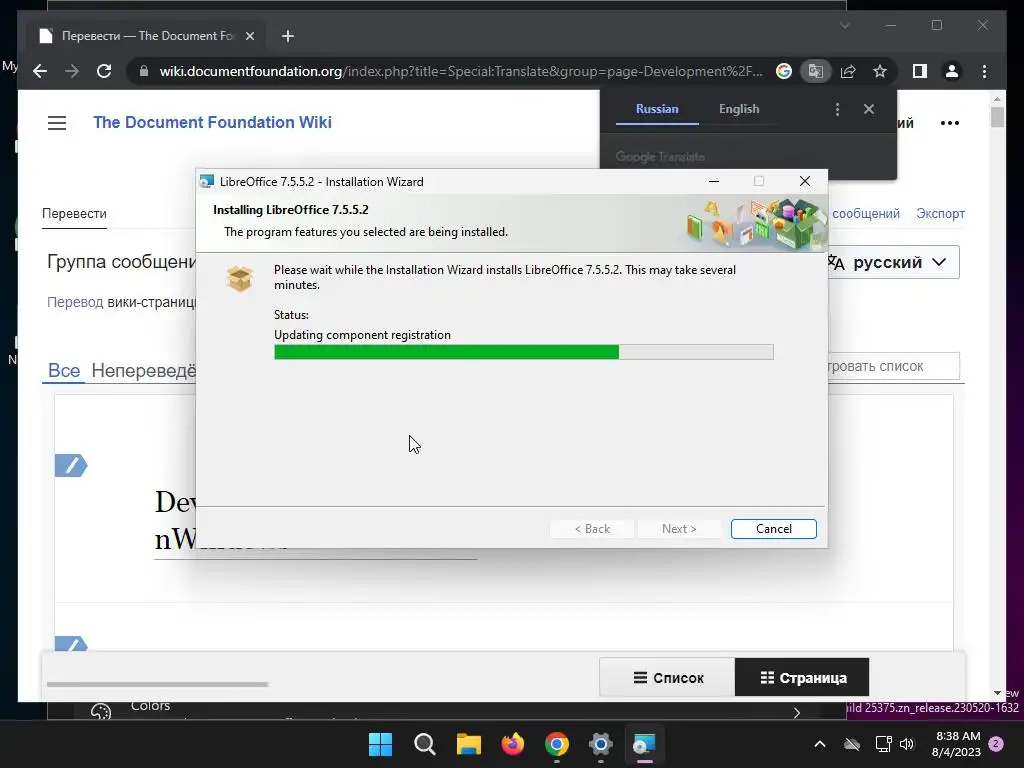This screenshot has width=1024, height=768.
Task: Open File Explorer from taskbar
Action: tap(468, 744)
